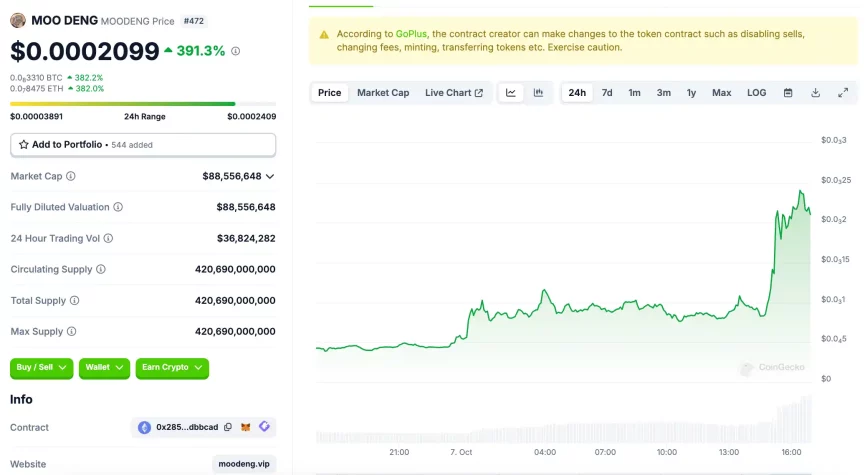This screenshot has width=865, height=475.
Task: Open the Wallet dropdown
Action: (105, 368)
